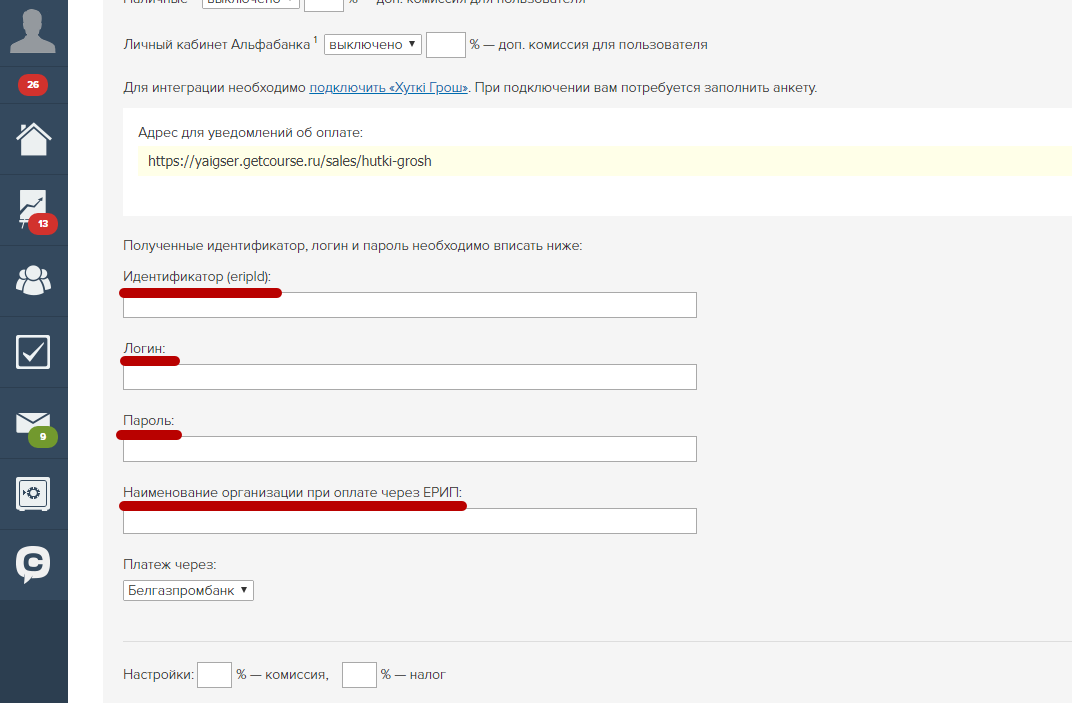Click the налог percent settings field

pos(359,675)
